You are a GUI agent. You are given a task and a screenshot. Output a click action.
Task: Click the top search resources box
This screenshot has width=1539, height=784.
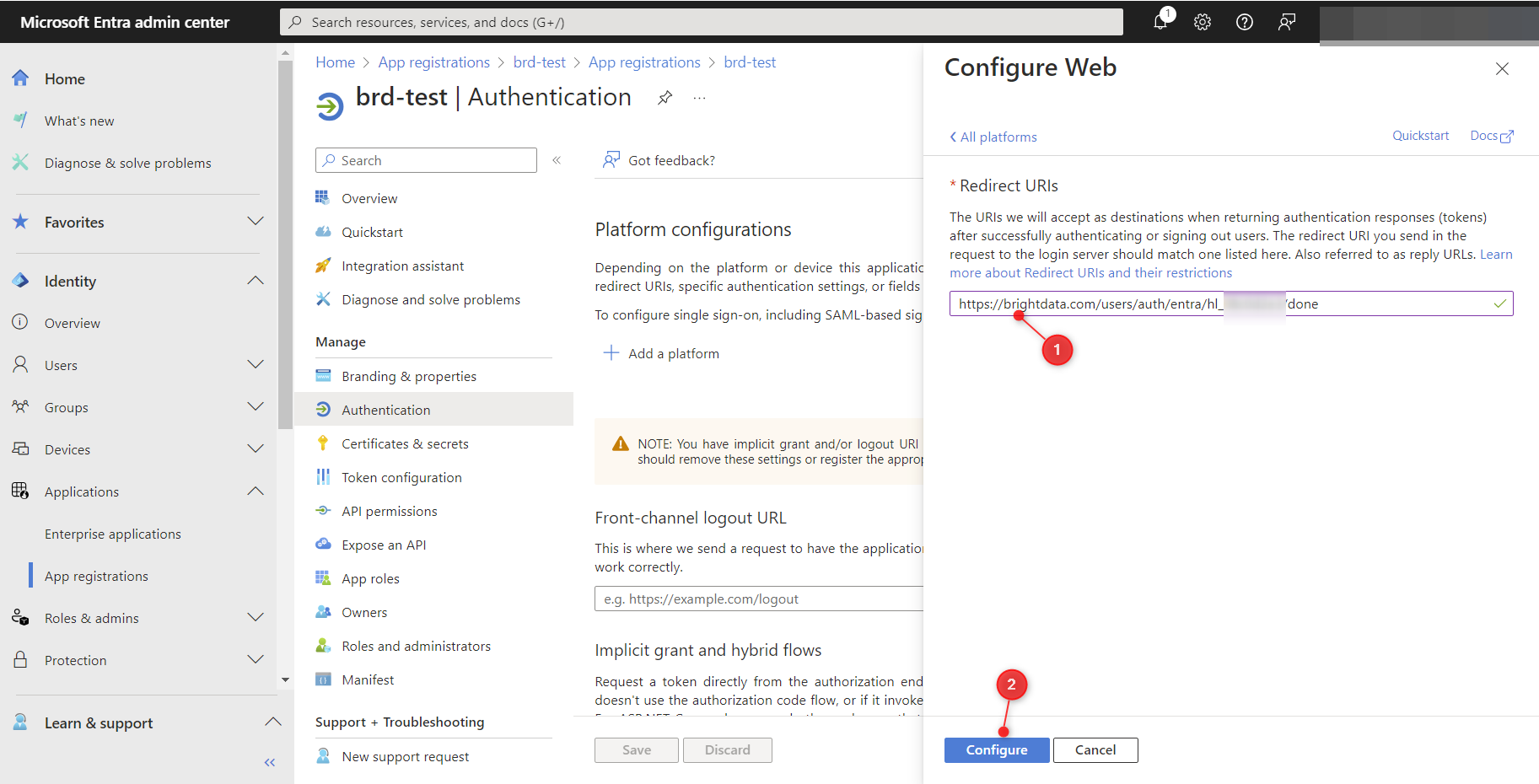pos(702,22)
